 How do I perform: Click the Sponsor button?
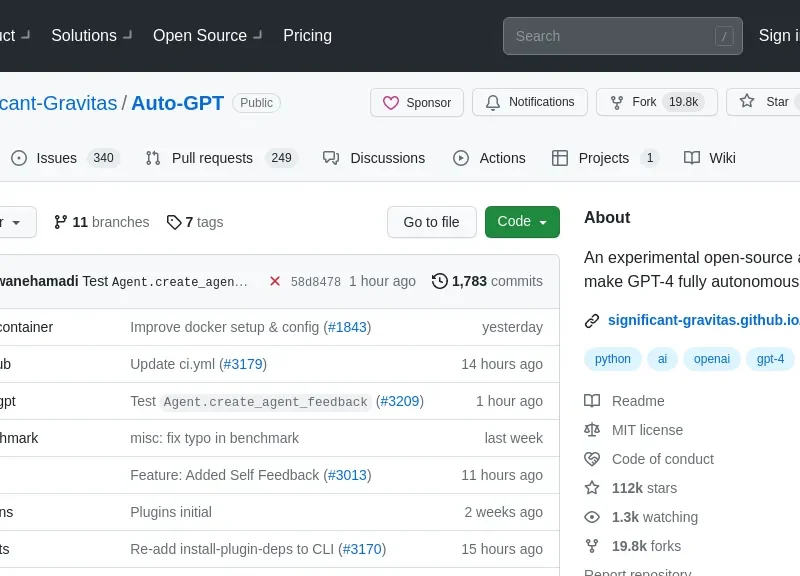point(417,103)
